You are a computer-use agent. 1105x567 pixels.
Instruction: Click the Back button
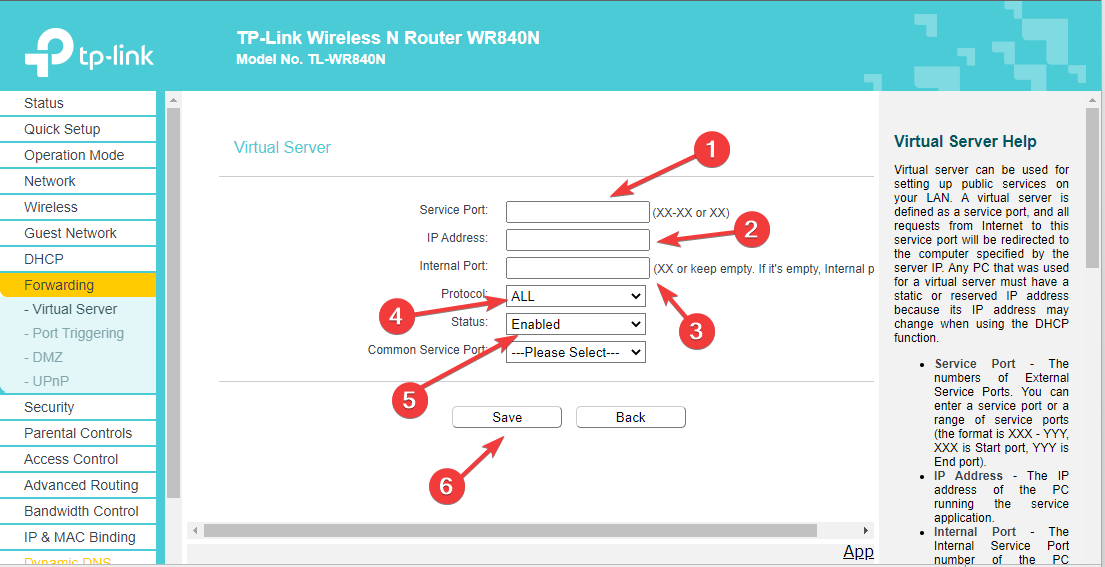click(631, 417)
